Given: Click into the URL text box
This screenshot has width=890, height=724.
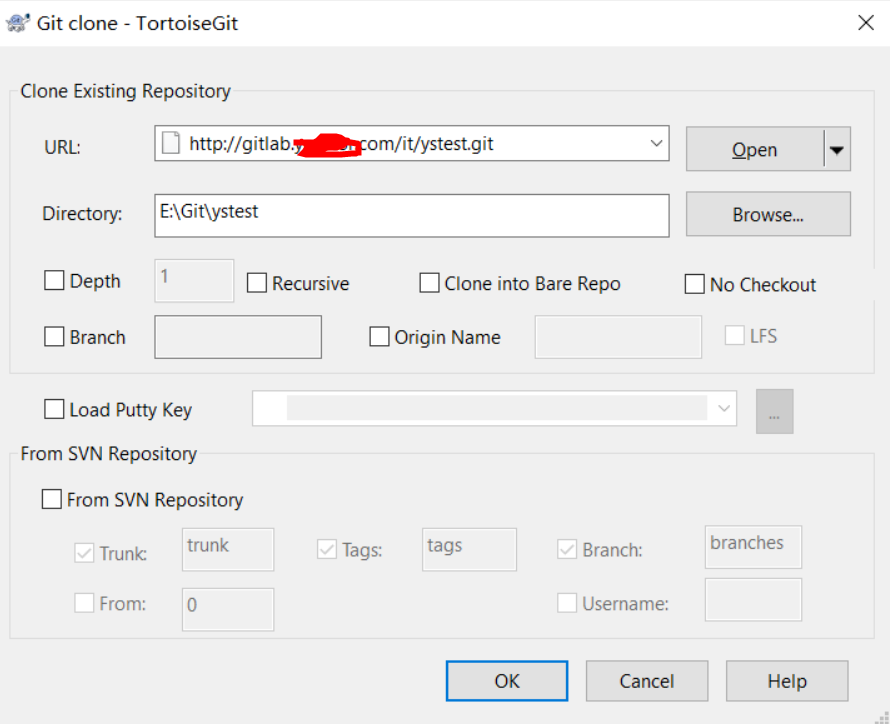Looking at the screenshot, I should 412,143.
